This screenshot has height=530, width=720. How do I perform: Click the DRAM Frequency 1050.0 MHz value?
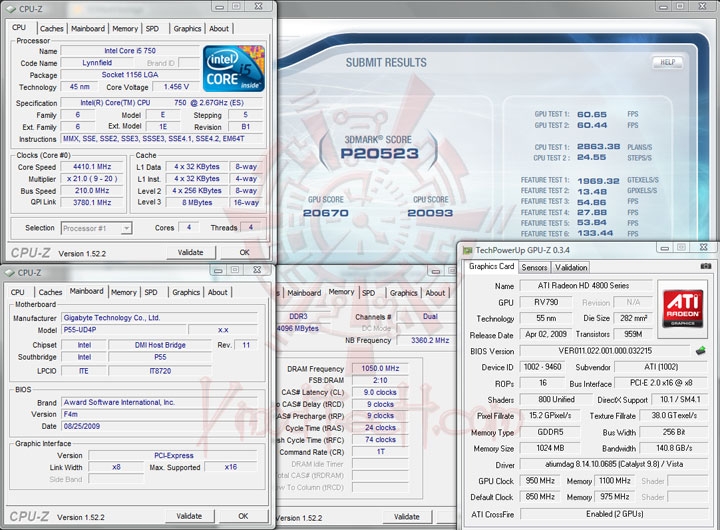click(x=380, y=368)
